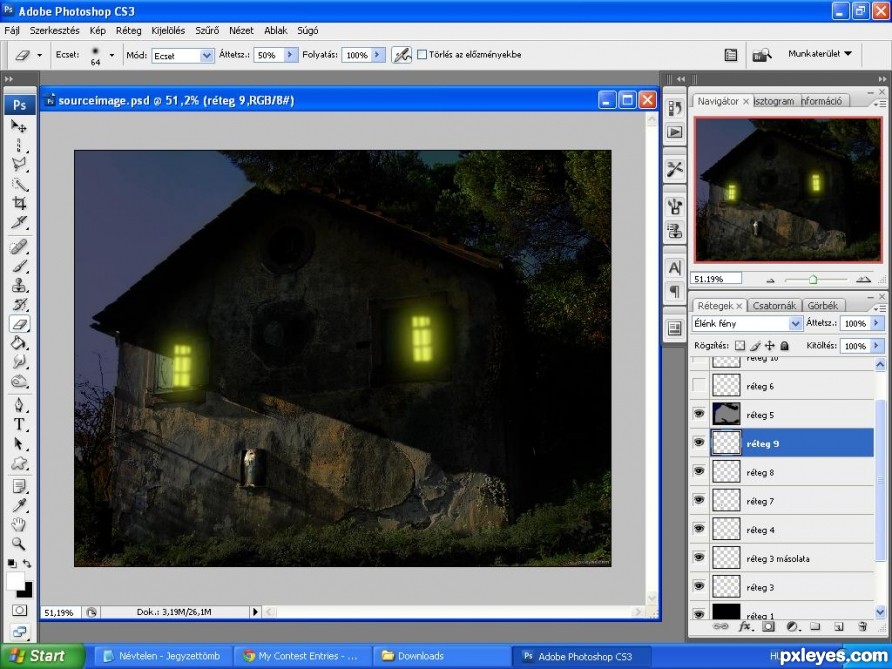Select the Type tool

pos(19,424)
